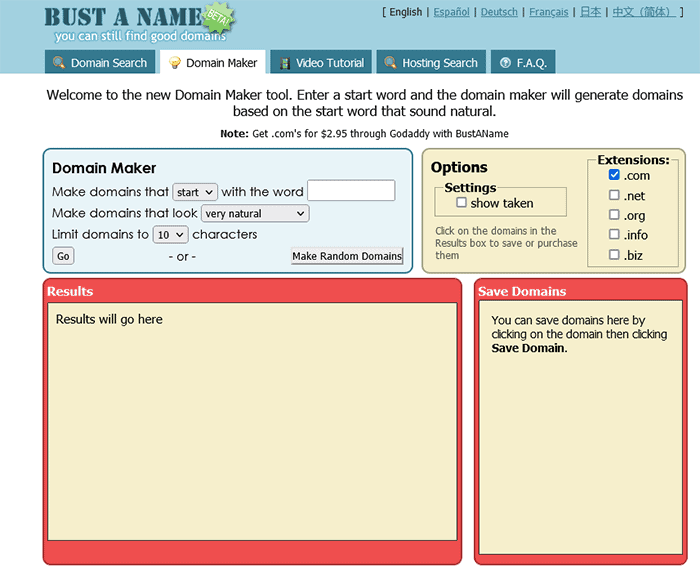Click the Domain Maker lightbulb icon
Image resolution: width=700 pixels, height=576 pixels.
175,63
